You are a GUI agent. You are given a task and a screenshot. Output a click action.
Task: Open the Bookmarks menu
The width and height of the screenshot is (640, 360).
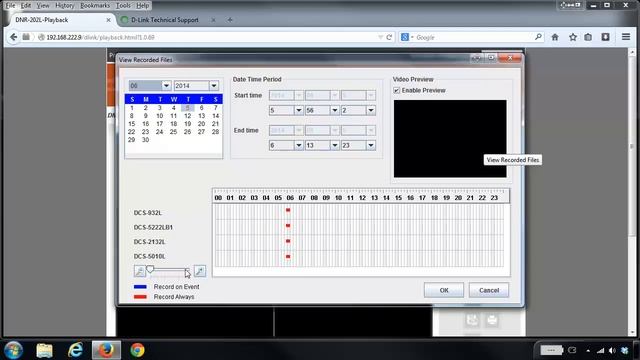[x=95, y=5]
